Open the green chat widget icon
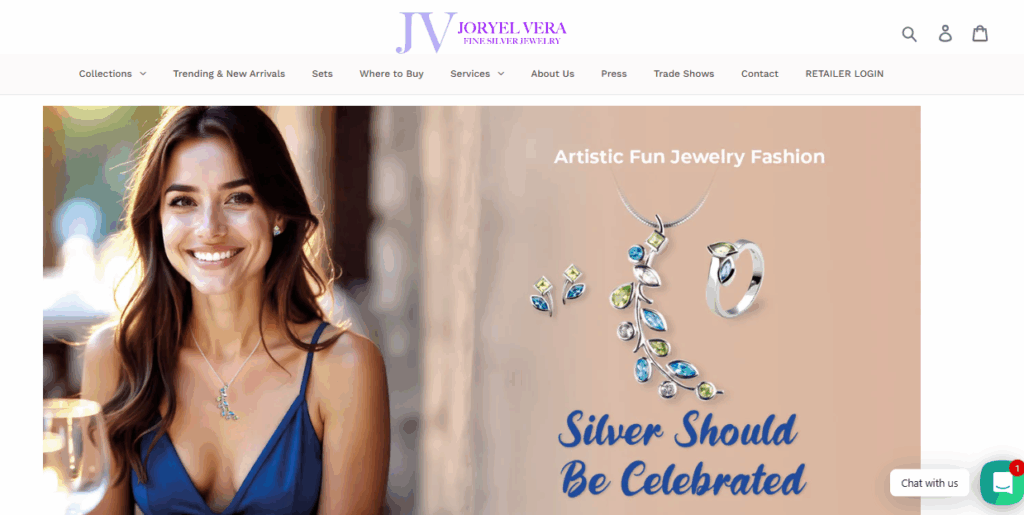The width and height of the screenshot is (1024, 515). [x=1001, y=483]
